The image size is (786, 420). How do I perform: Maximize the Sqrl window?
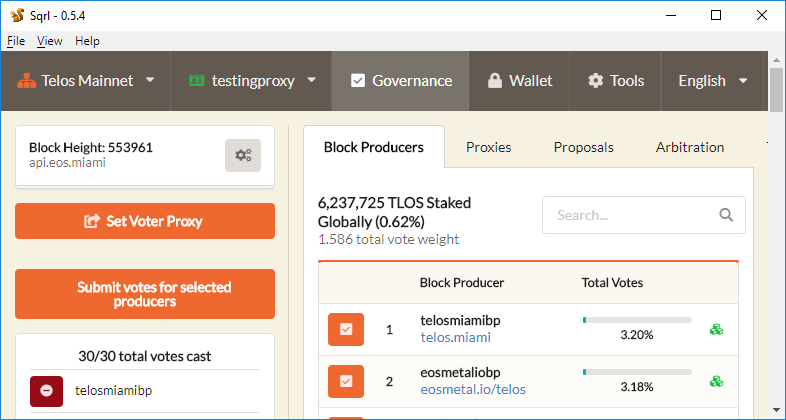tap(716, 15)
